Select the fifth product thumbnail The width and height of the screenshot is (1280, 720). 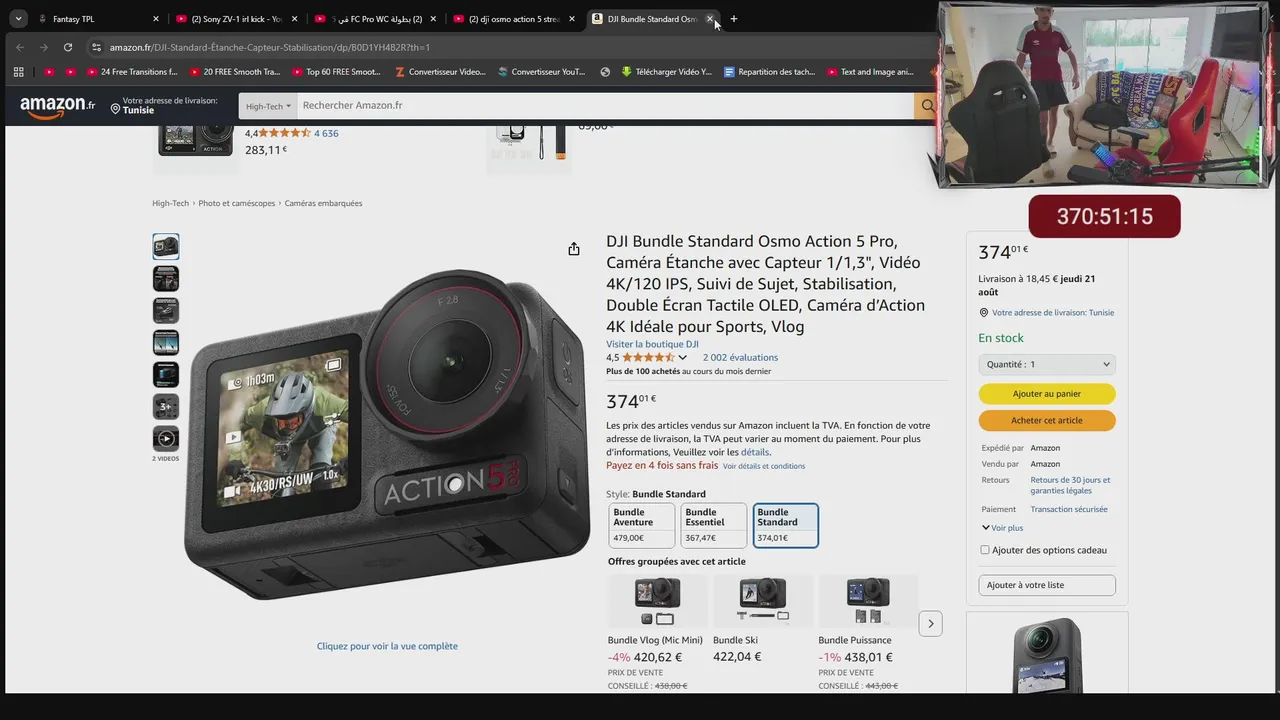166,374
